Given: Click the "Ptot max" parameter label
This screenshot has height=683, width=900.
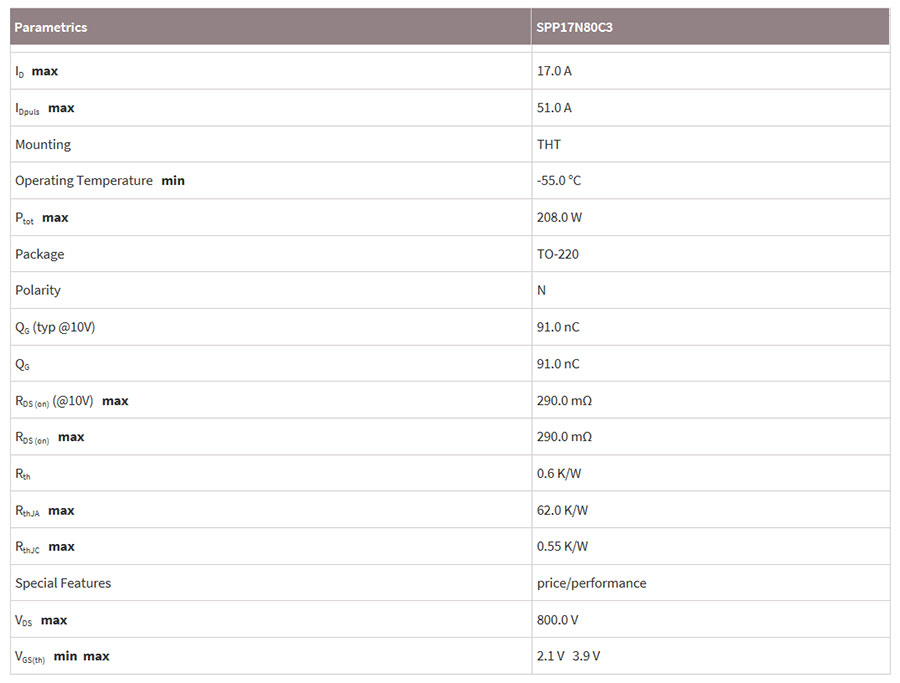Looking at the screenshot, I should pos(42,218).
